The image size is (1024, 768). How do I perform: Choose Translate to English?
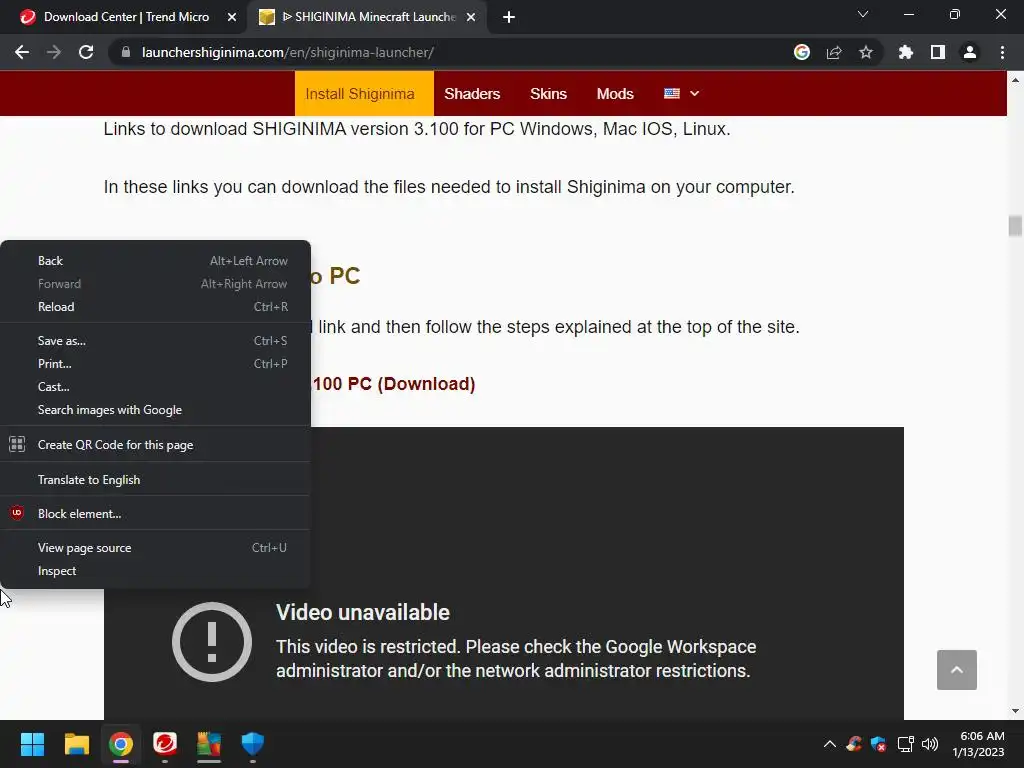[x=155, y=480]
